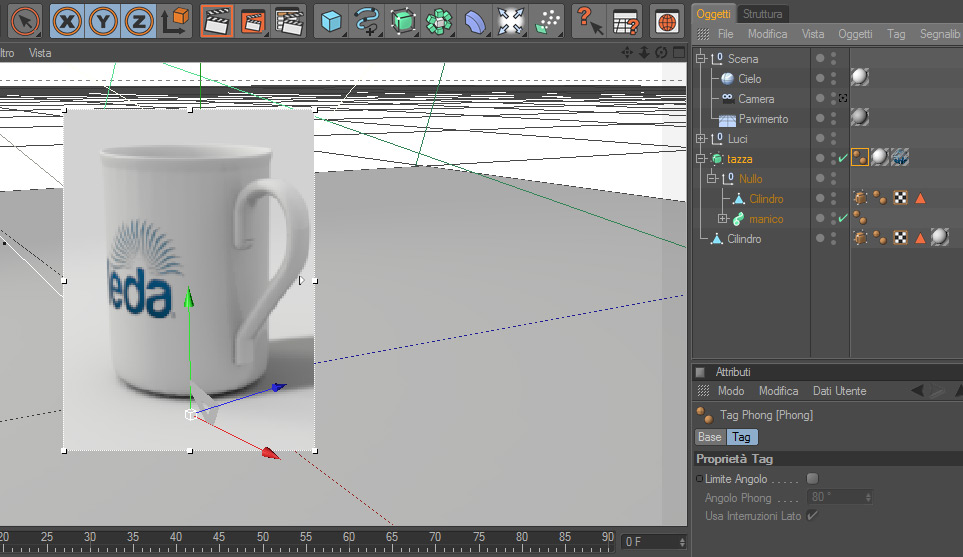Open the viewport Vista menu

point(40,53)
